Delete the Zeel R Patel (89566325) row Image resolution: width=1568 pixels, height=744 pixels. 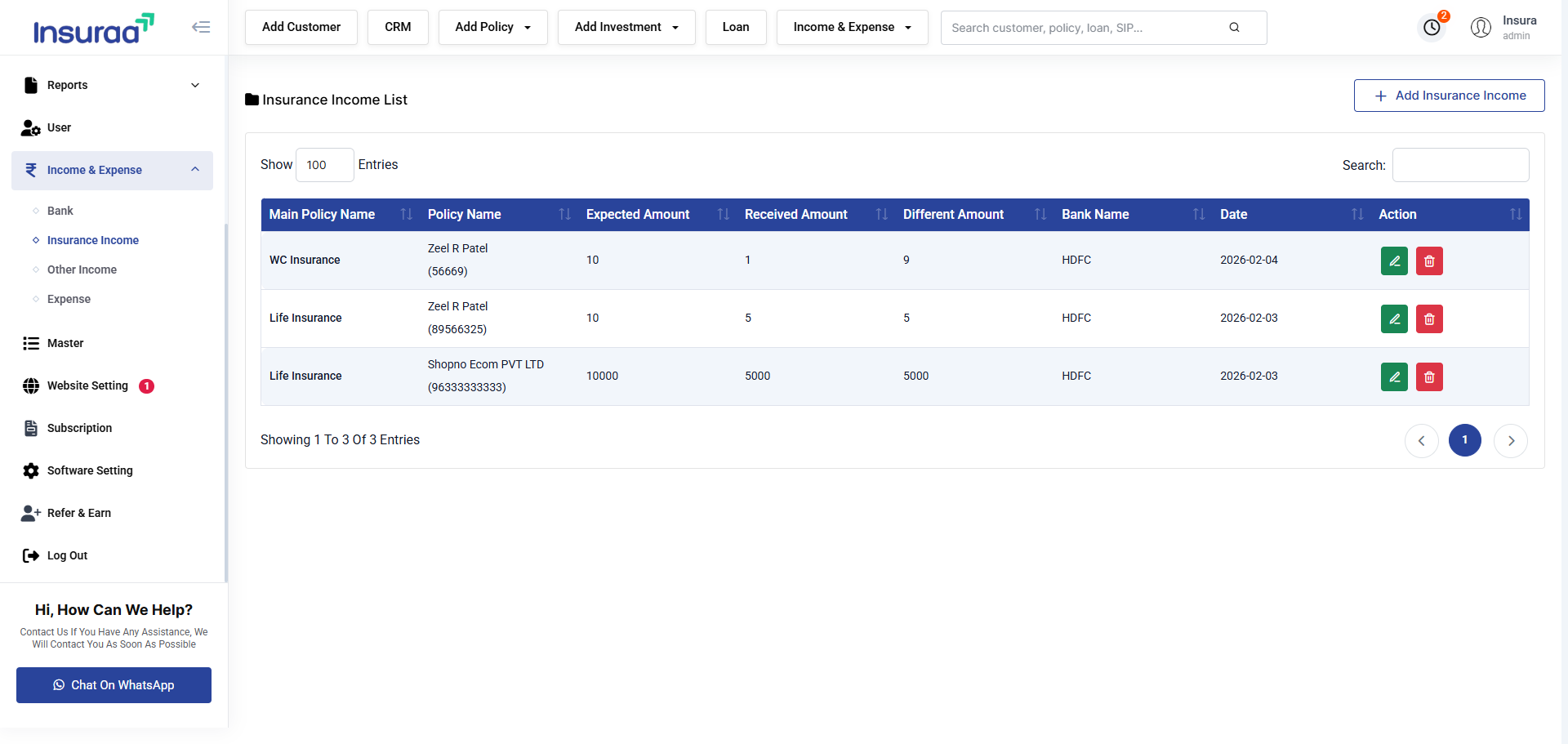1429,319
